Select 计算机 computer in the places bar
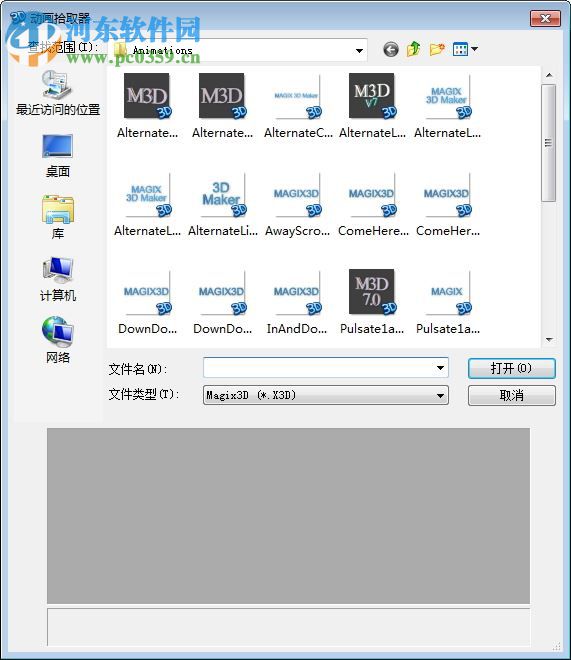This screenshot has width=571, height=660. [x=58, y=279]
